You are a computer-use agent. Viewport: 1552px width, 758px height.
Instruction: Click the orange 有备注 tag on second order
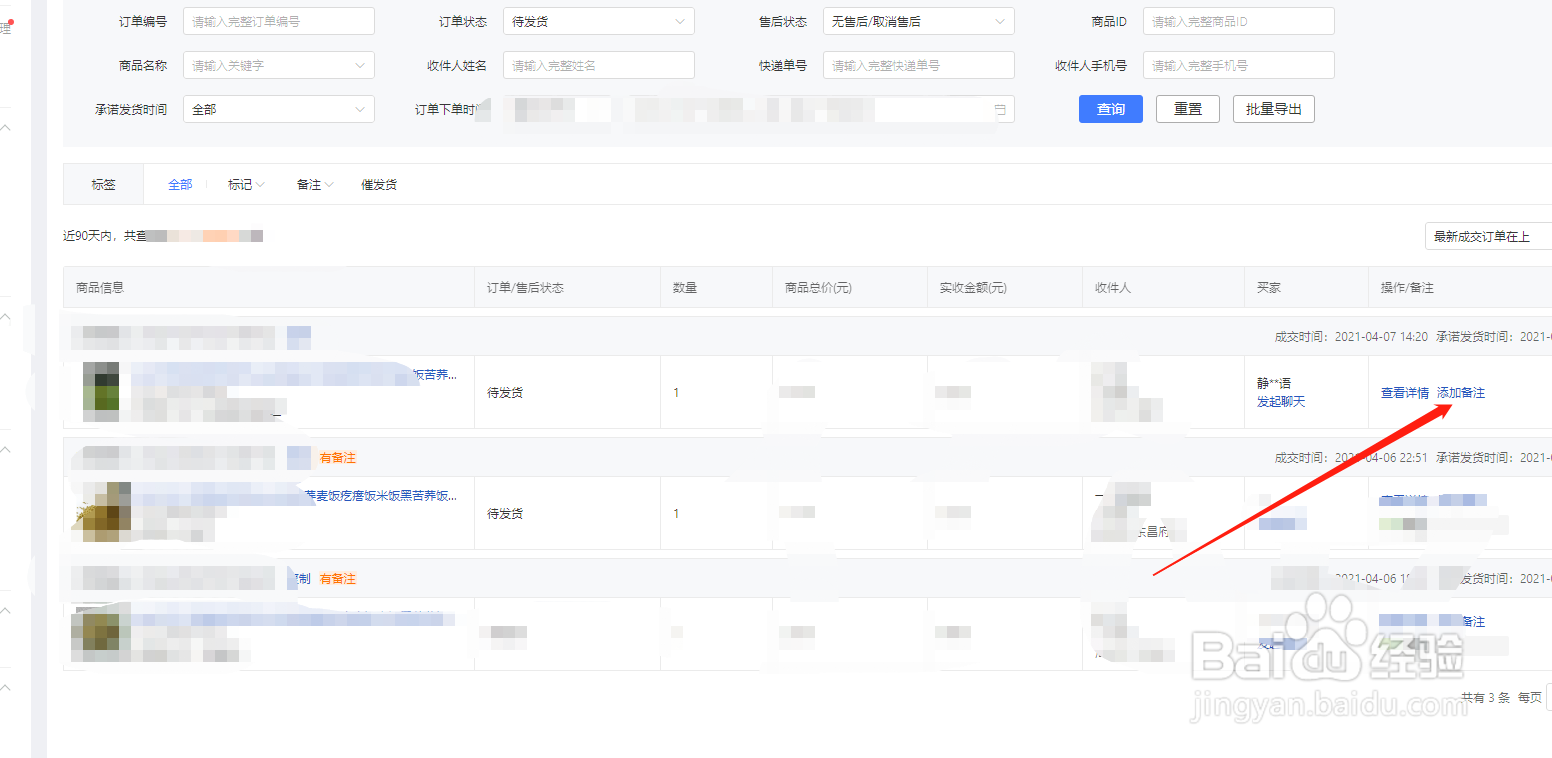(x=337, y=457)
